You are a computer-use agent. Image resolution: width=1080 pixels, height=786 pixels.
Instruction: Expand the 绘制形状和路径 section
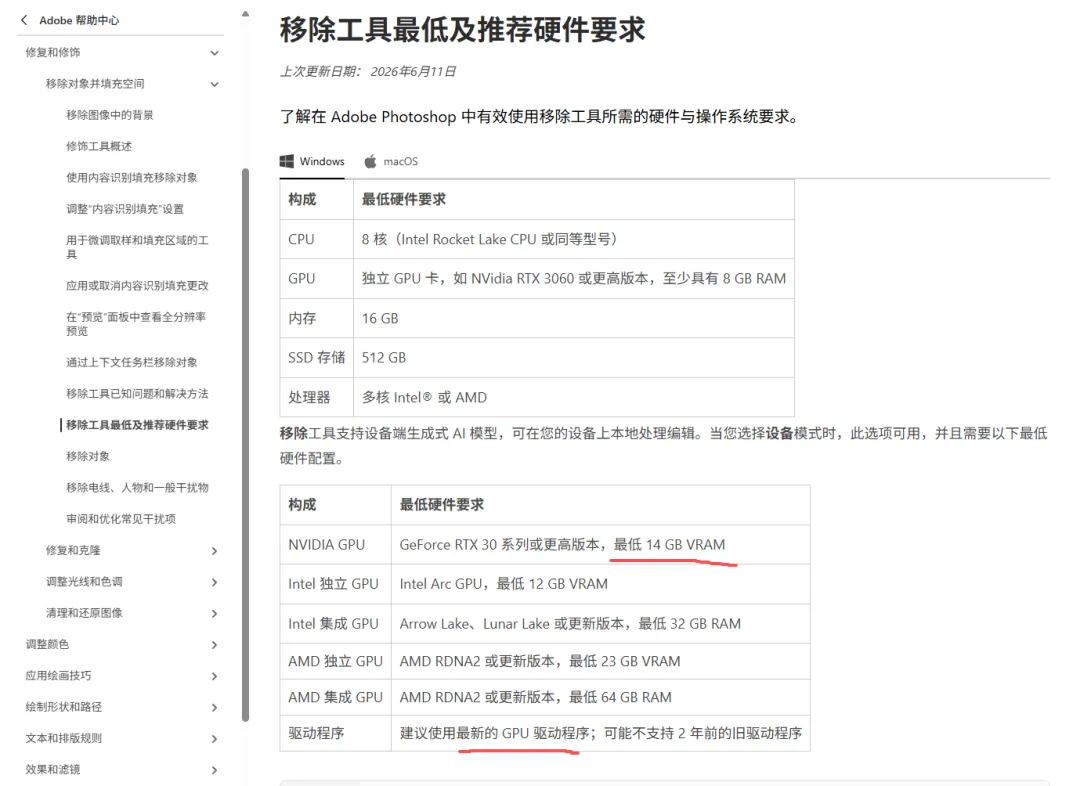pyautogui.click(x=214, y=707)
